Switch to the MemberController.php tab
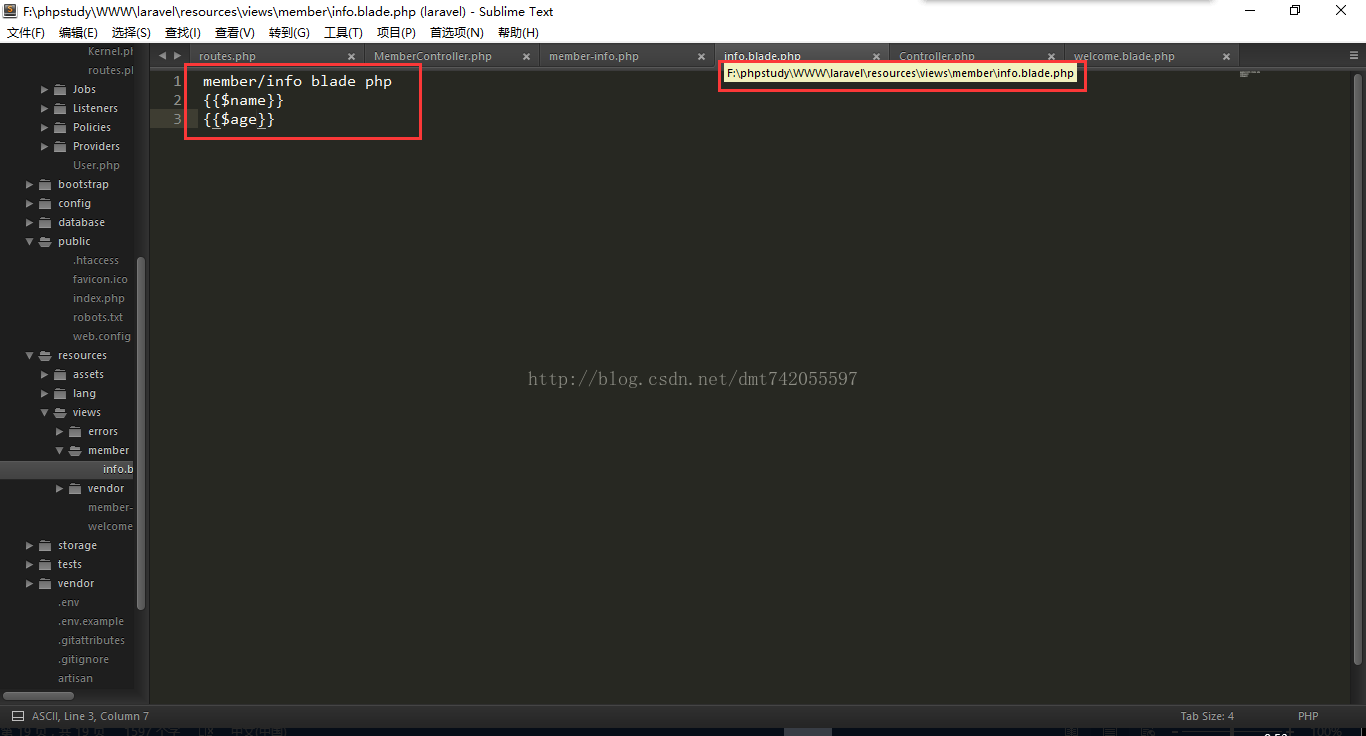Image resolution: width=1366 pixels, height=736 pixels. (x=433, y=56)
